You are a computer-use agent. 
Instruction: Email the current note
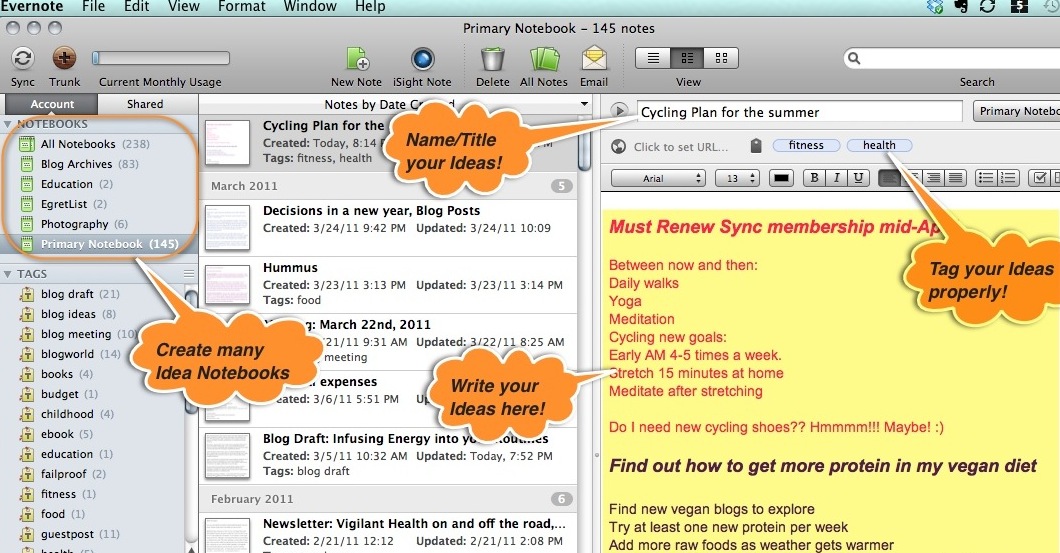(x=594, y=58)
